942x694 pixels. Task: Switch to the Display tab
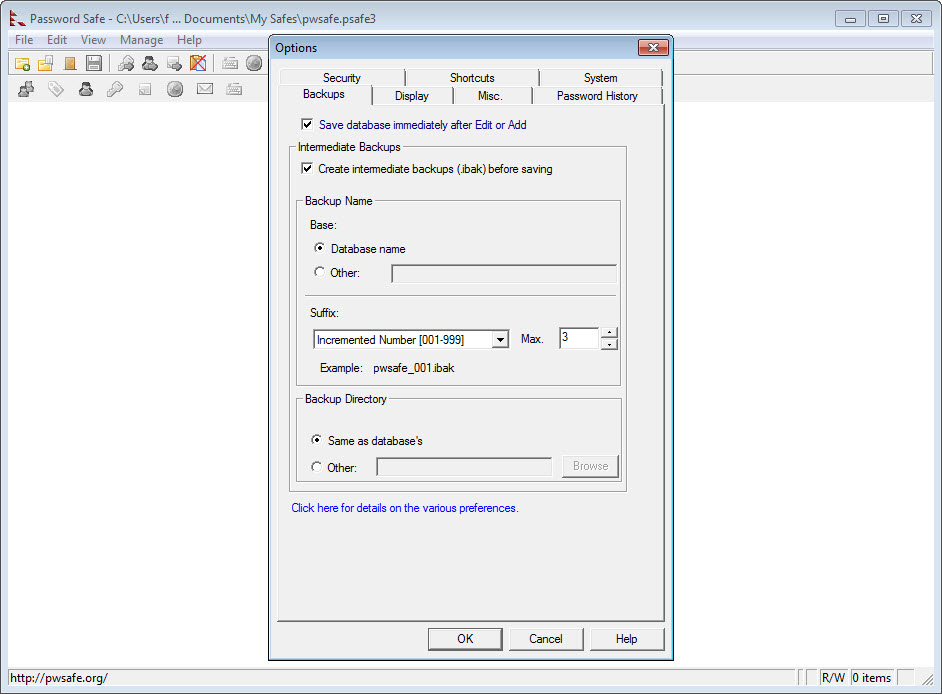tap(412, 96)
